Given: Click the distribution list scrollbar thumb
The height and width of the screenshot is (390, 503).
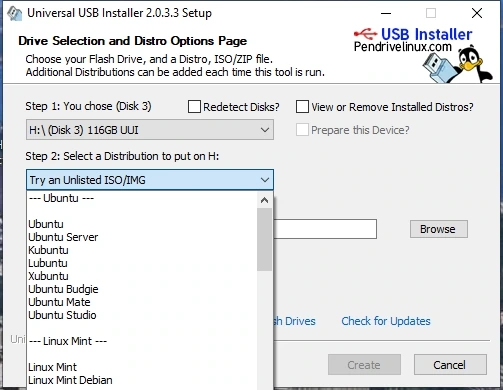Looking at the screenshot, I should [x=265, y=239].
